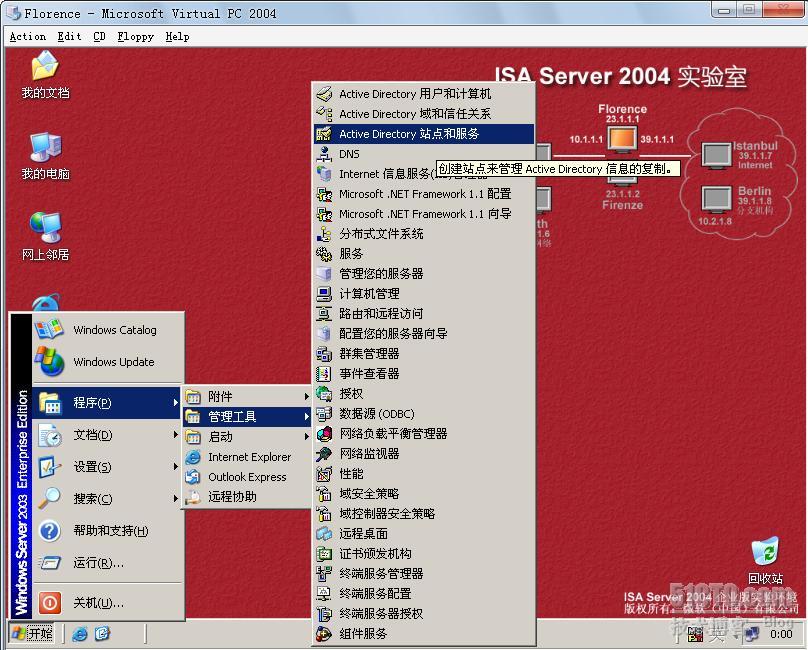Open 分布式文件系统

click(424, 234)
